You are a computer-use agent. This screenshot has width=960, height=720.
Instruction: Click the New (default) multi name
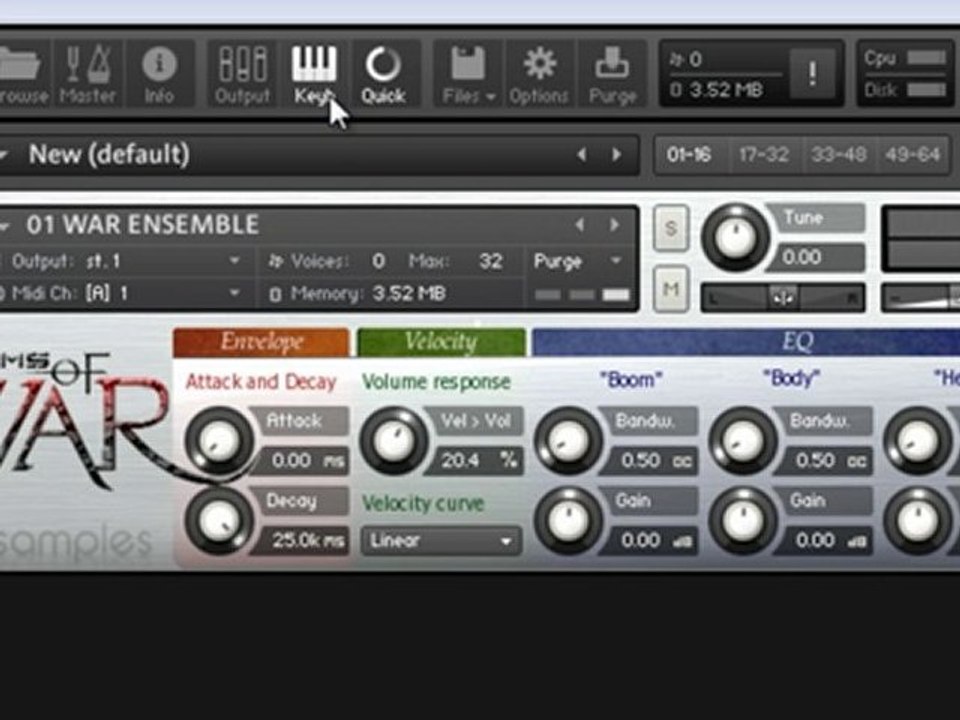click(x=109, y=154)
